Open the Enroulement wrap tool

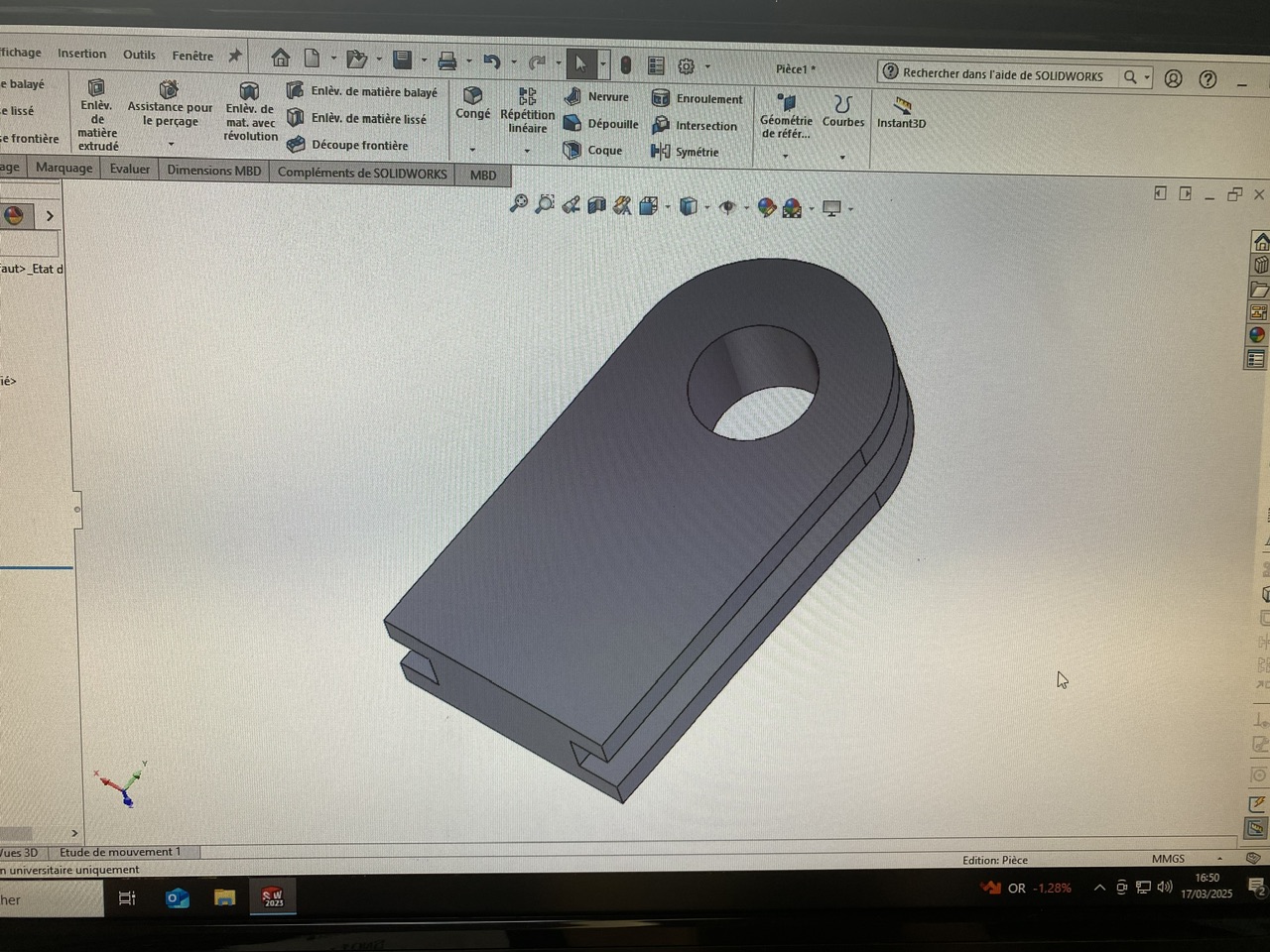[661, 98]
